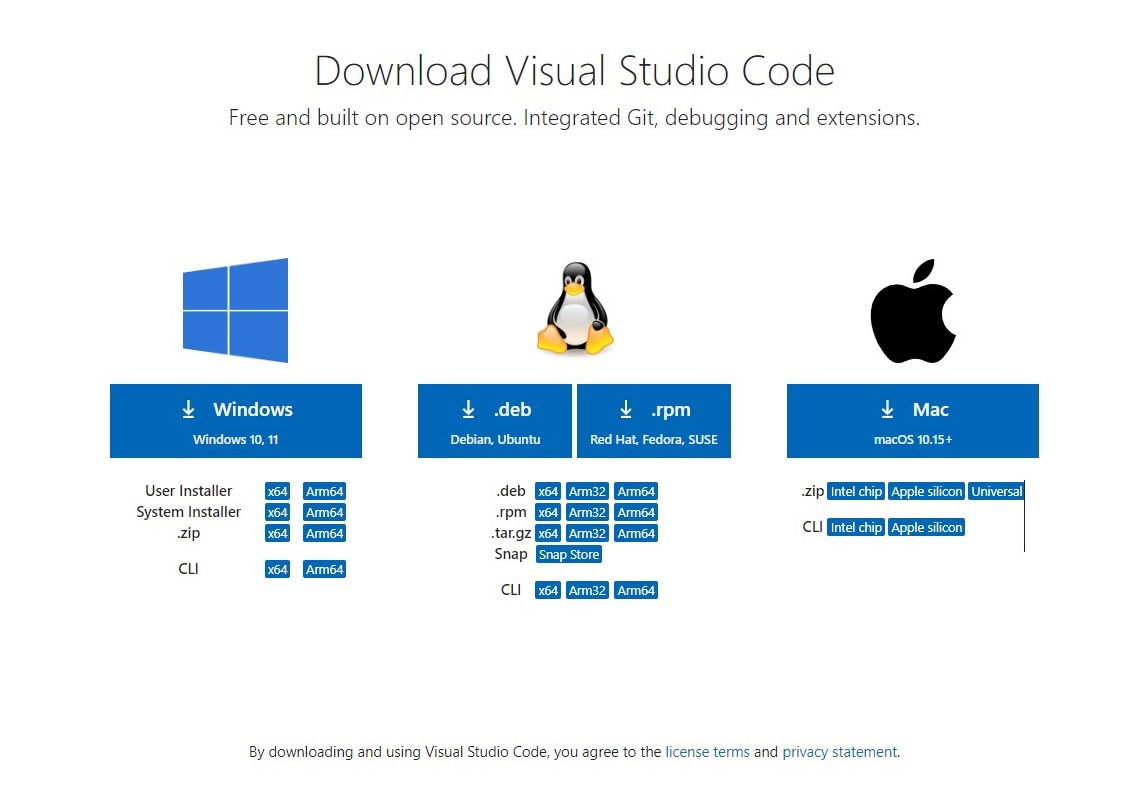Get Linux CLI Arm64 build
This screenshot has height=791, width=1143.
click(x=636, y=591)
